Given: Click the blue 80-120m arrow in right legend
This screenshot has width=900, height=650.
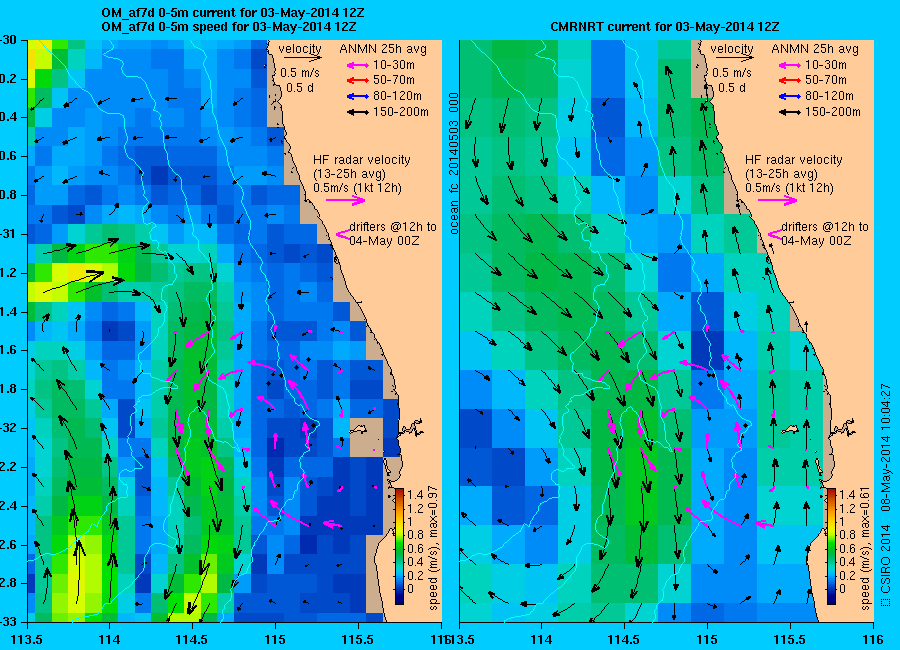Looking at the screenshot, I should click(789, 96).
